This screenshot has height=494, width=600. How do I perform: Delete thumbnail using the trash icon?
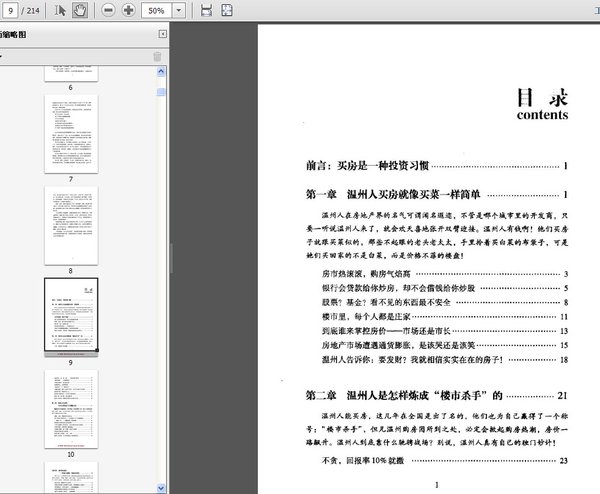coord(157,57)
